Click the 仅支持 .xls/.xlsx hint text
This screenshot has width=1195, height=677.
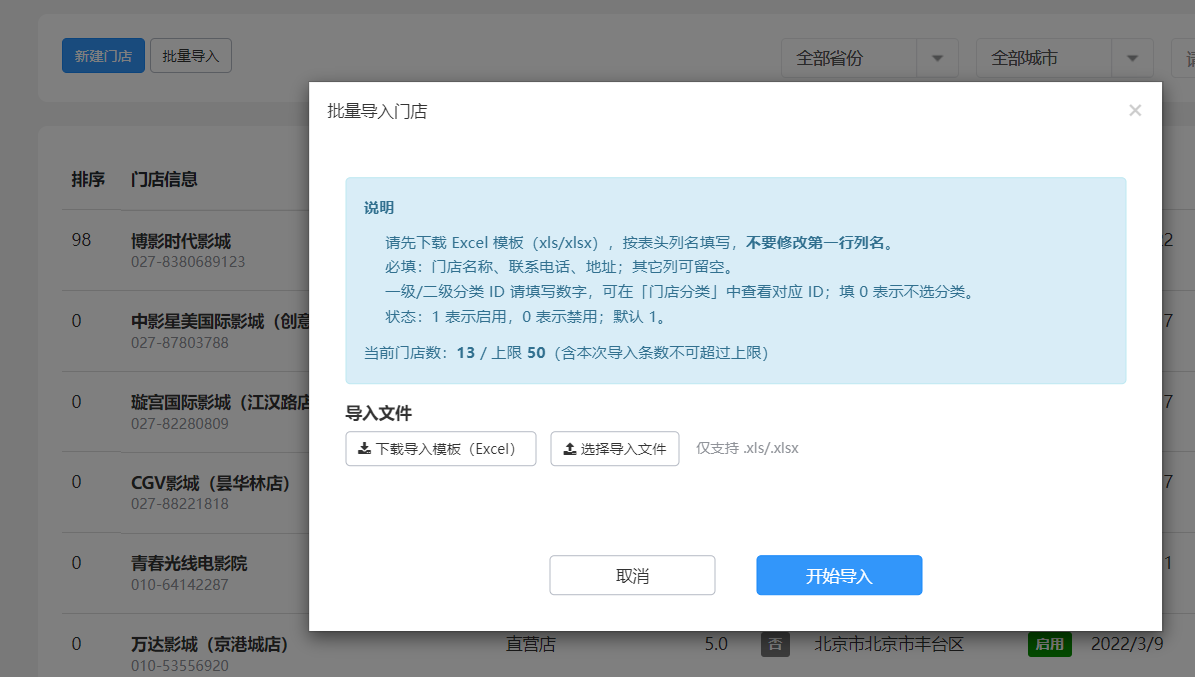pos(747,448)
